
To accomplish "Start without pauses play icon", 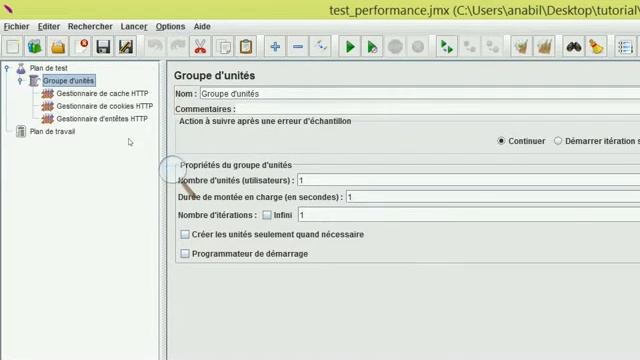I will click(372, 47).
